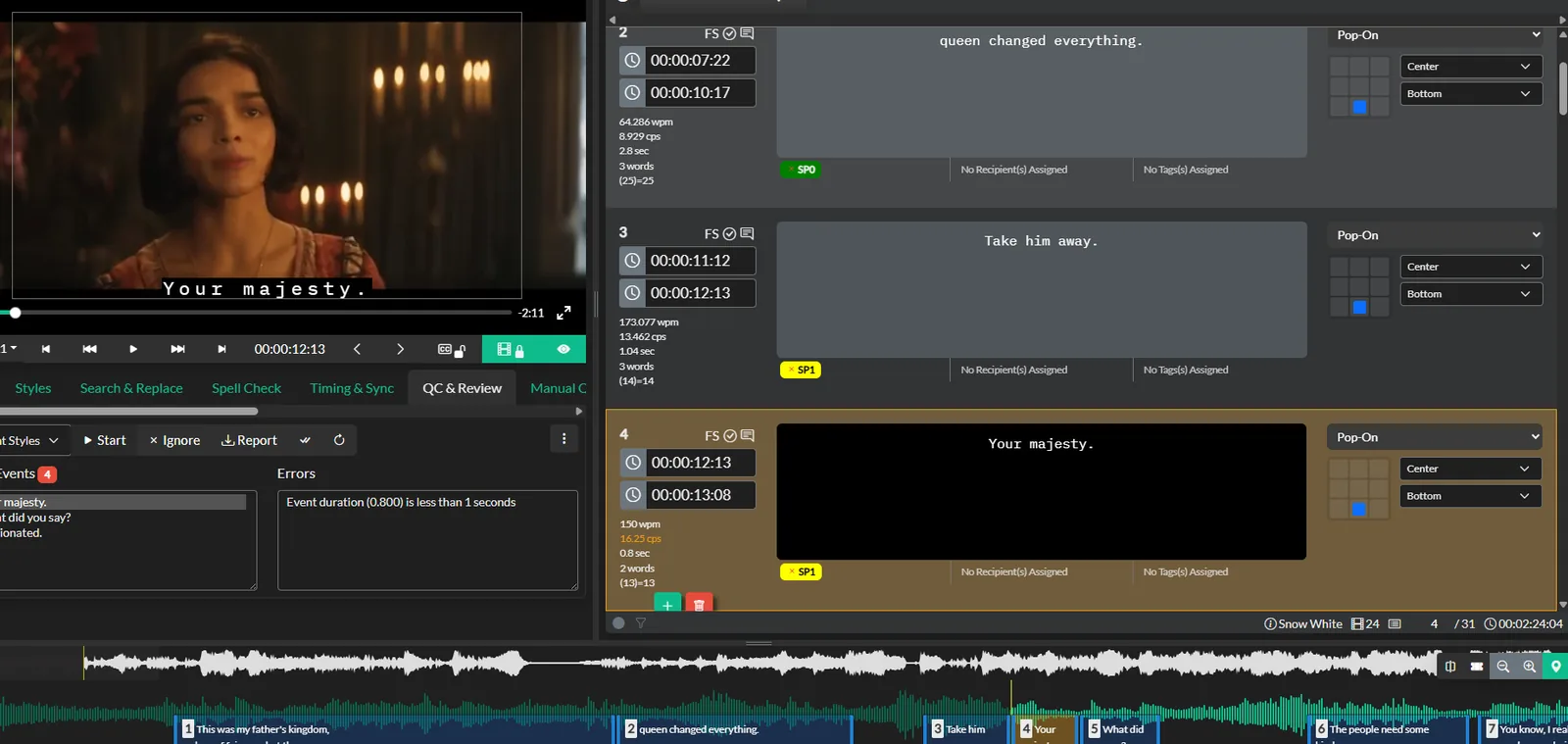
Task: Toggle subtitle preview eye icon
Action: pyautogui.click(x=563, y=349)
